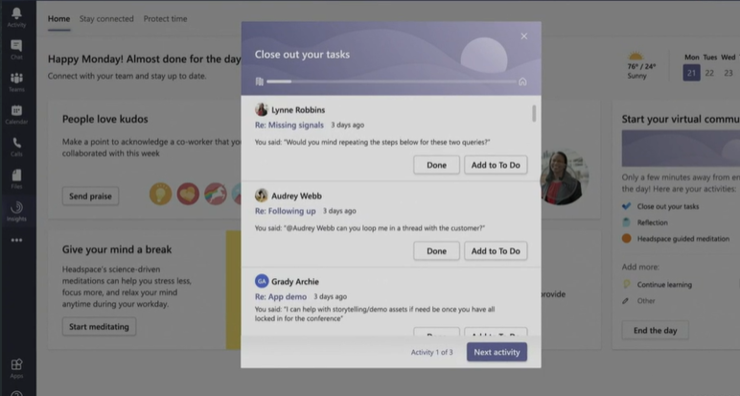
Task: Select Wednesday 23 in calendar strip
Action: pyautogui.click(x=728, y=73)
